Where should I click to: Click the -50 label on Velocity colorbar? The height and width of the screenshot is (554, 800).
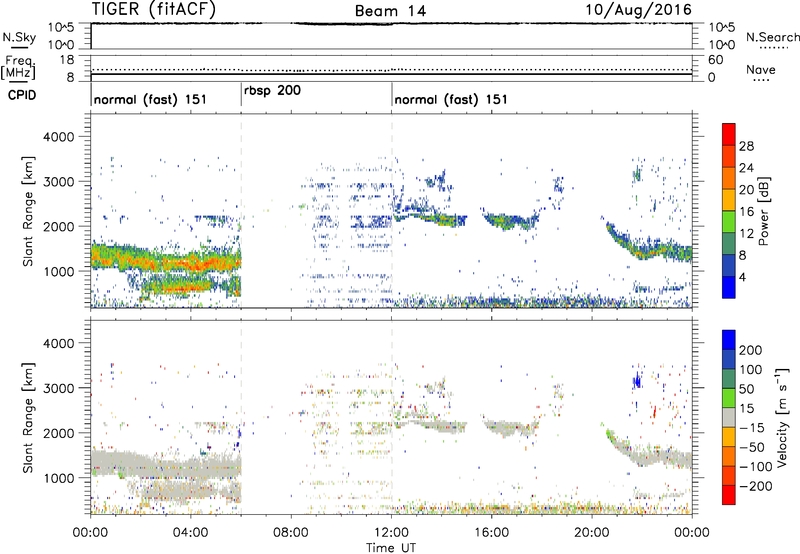[x=753, y=447]
